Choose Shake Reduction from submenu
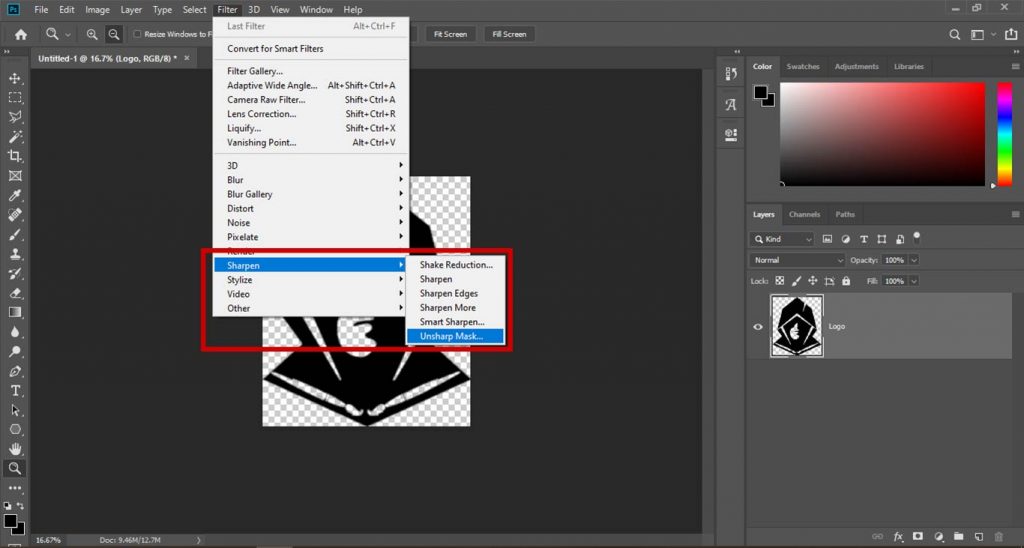This screenshot has height=548, width=1024. point(455,265)
